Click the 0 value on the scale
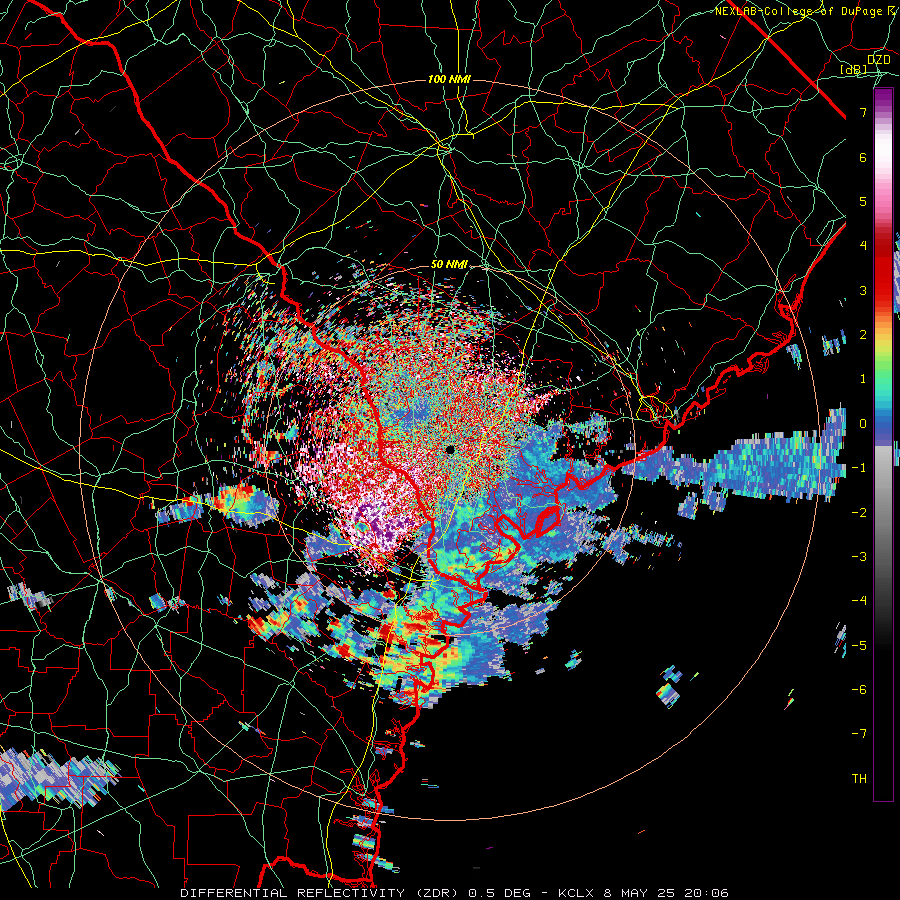Viewport: 900px width, 900px height. 863,424
